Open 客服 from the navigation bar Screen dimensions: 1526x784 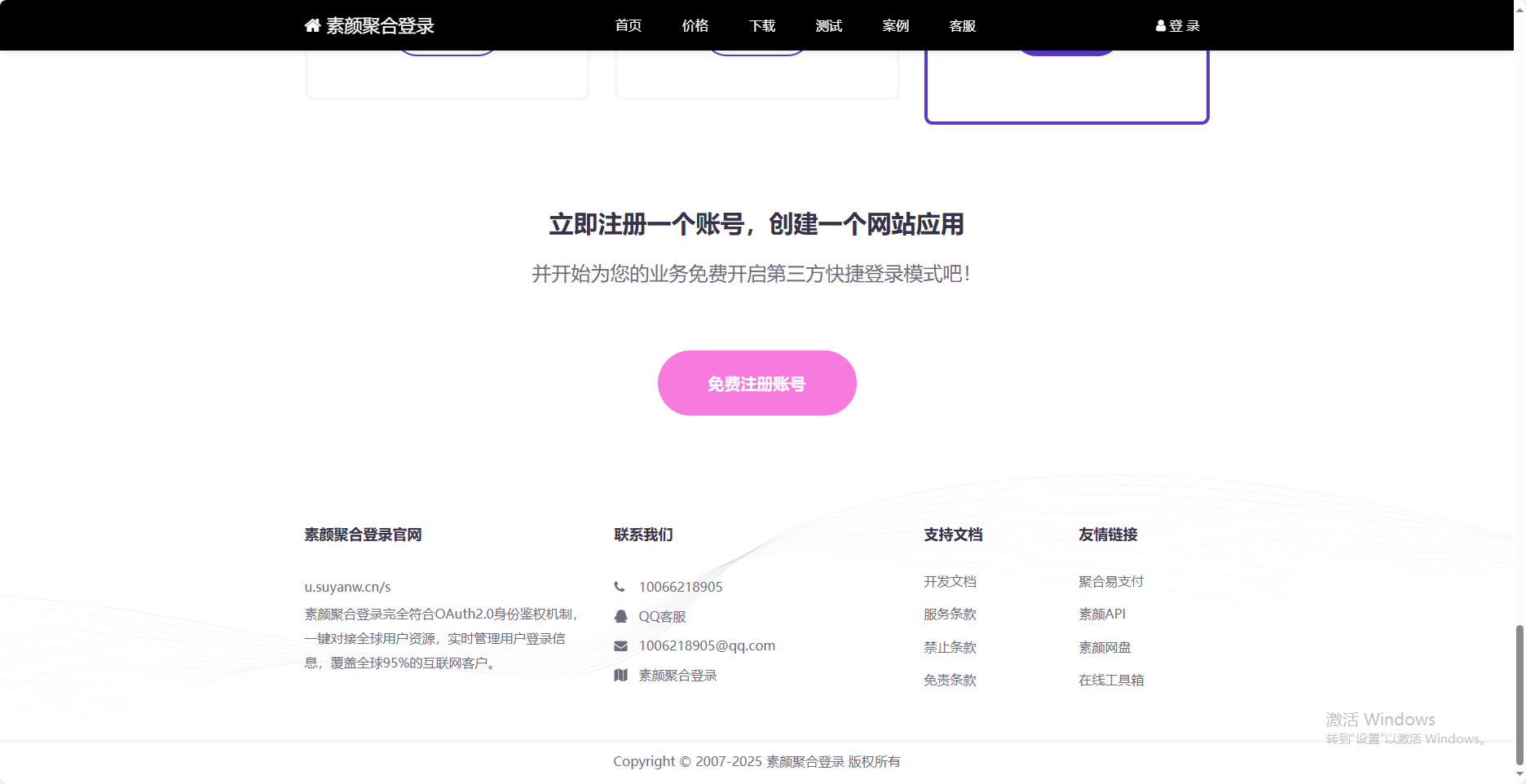click(962, 25)
